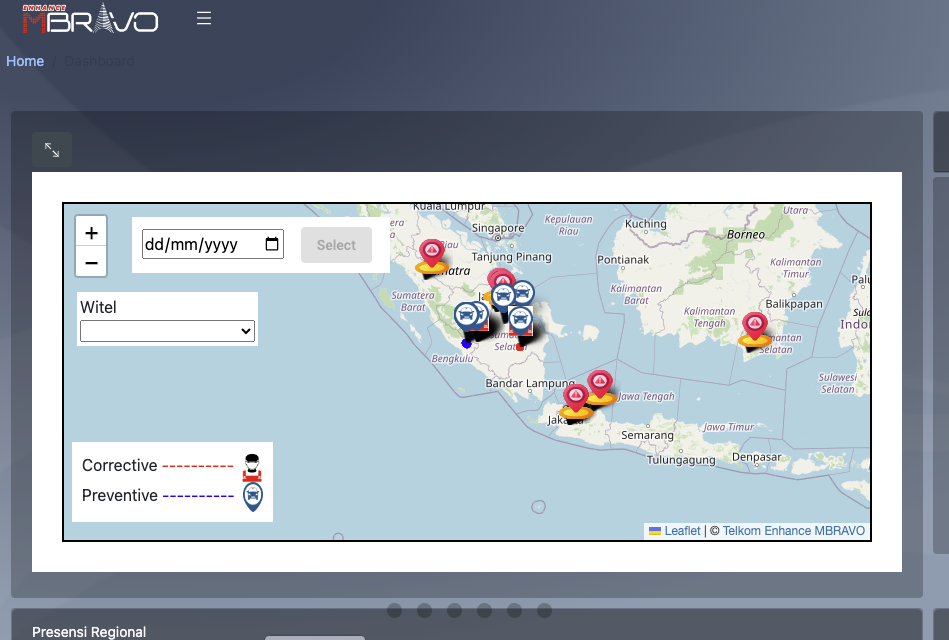Open the date picker calendar icon

coord(272,245)
